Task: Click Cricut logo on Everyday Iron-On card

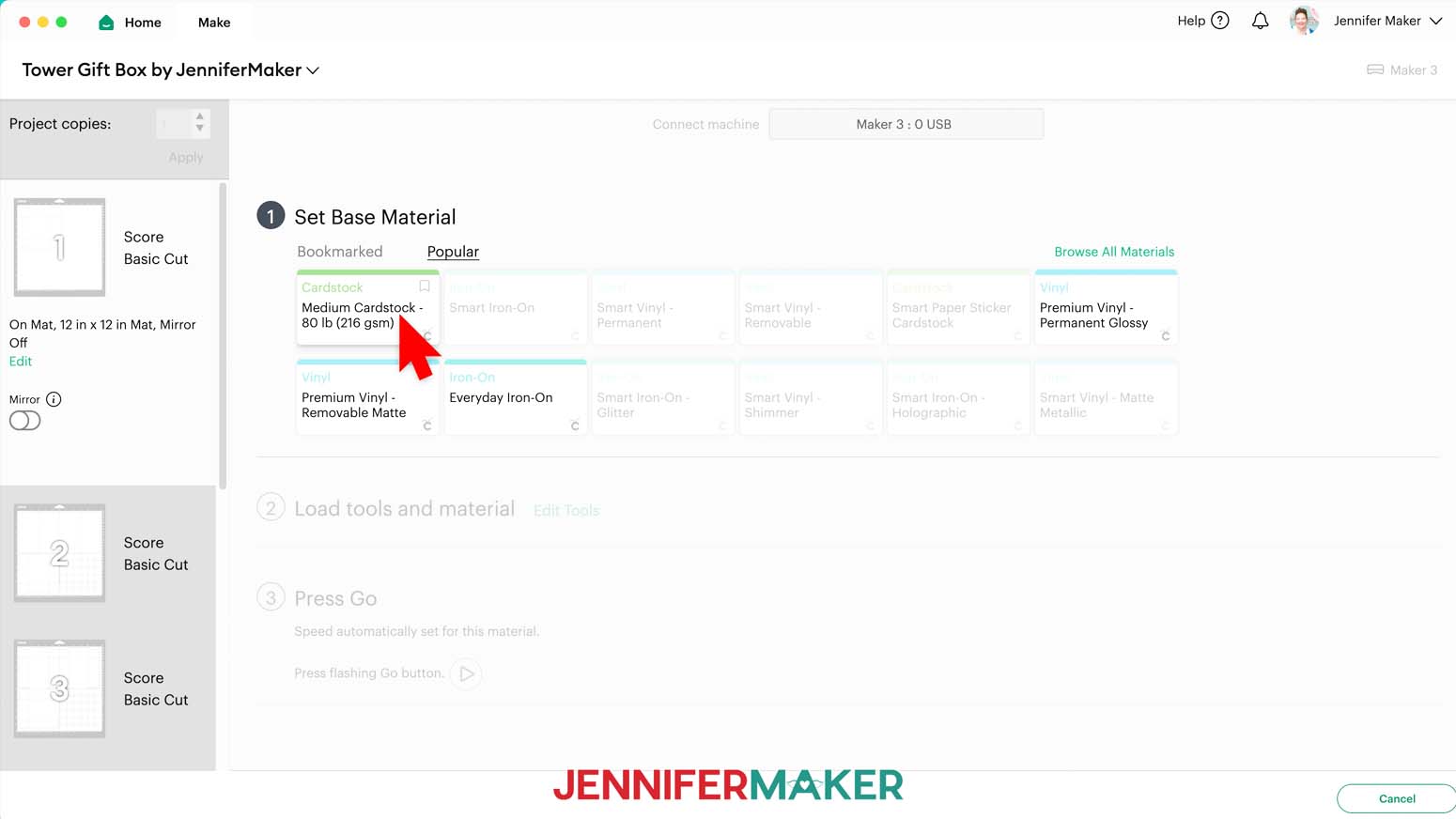Action: pos(575,425)
